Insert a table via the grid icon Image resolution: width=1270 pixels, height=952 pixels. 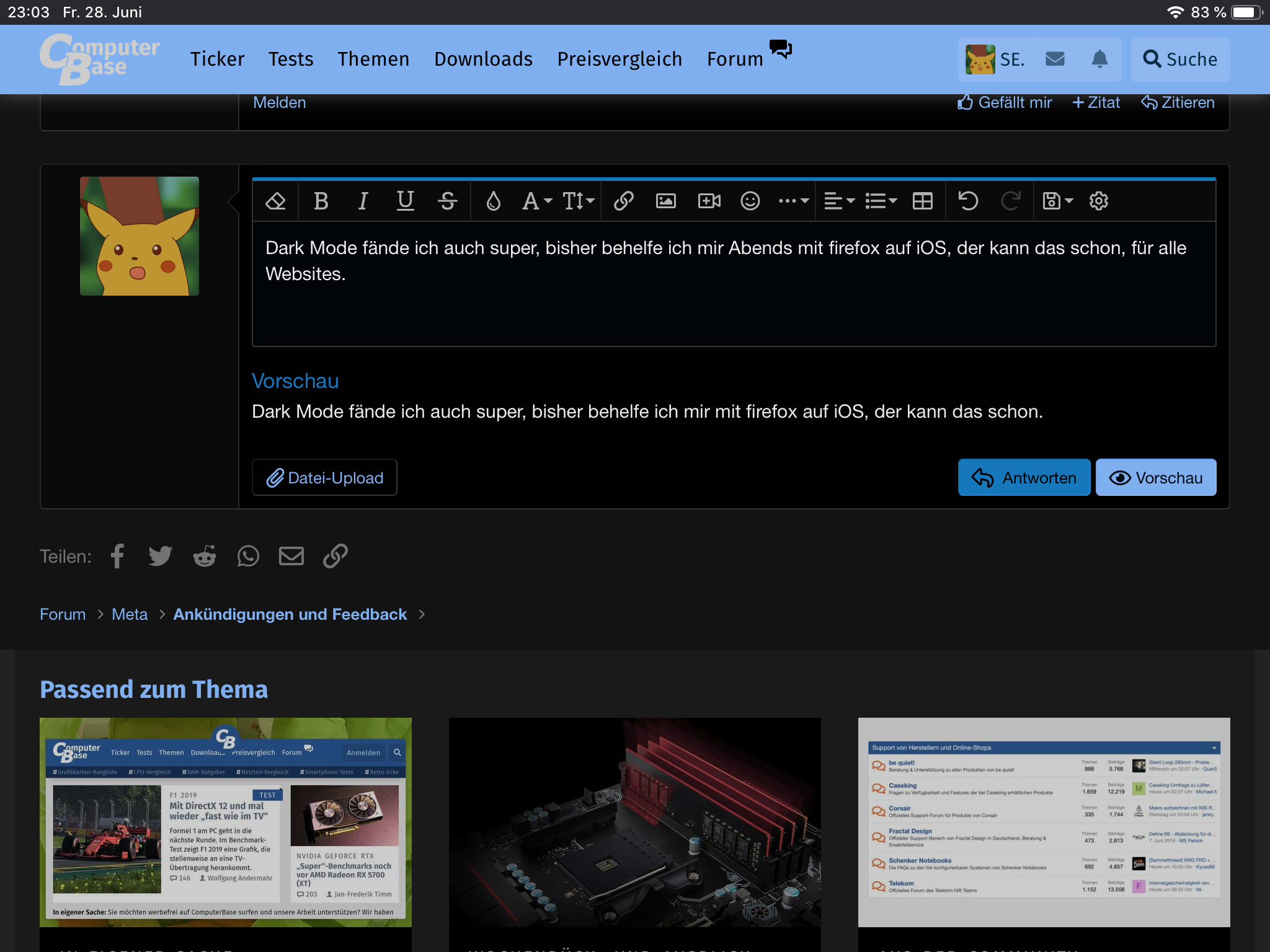coord(922,201)
